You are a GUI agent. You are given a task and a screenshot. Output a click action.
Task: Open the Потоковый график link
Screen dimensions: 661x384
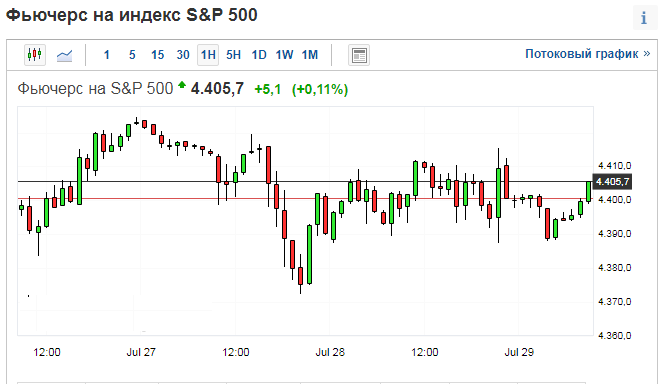coord(587,54)
